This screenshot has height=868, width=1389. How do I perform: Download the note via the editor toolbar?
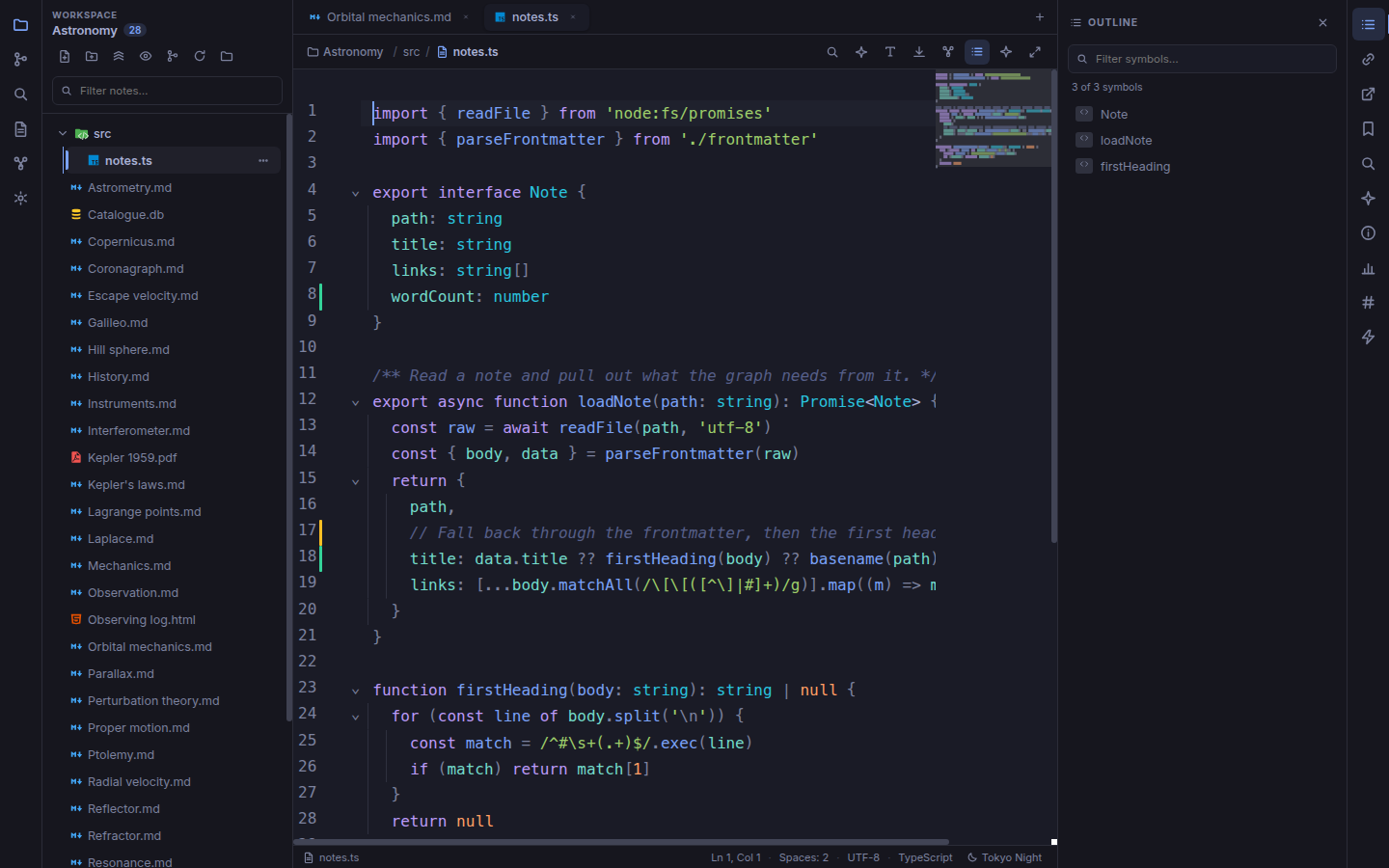point(919,52)
